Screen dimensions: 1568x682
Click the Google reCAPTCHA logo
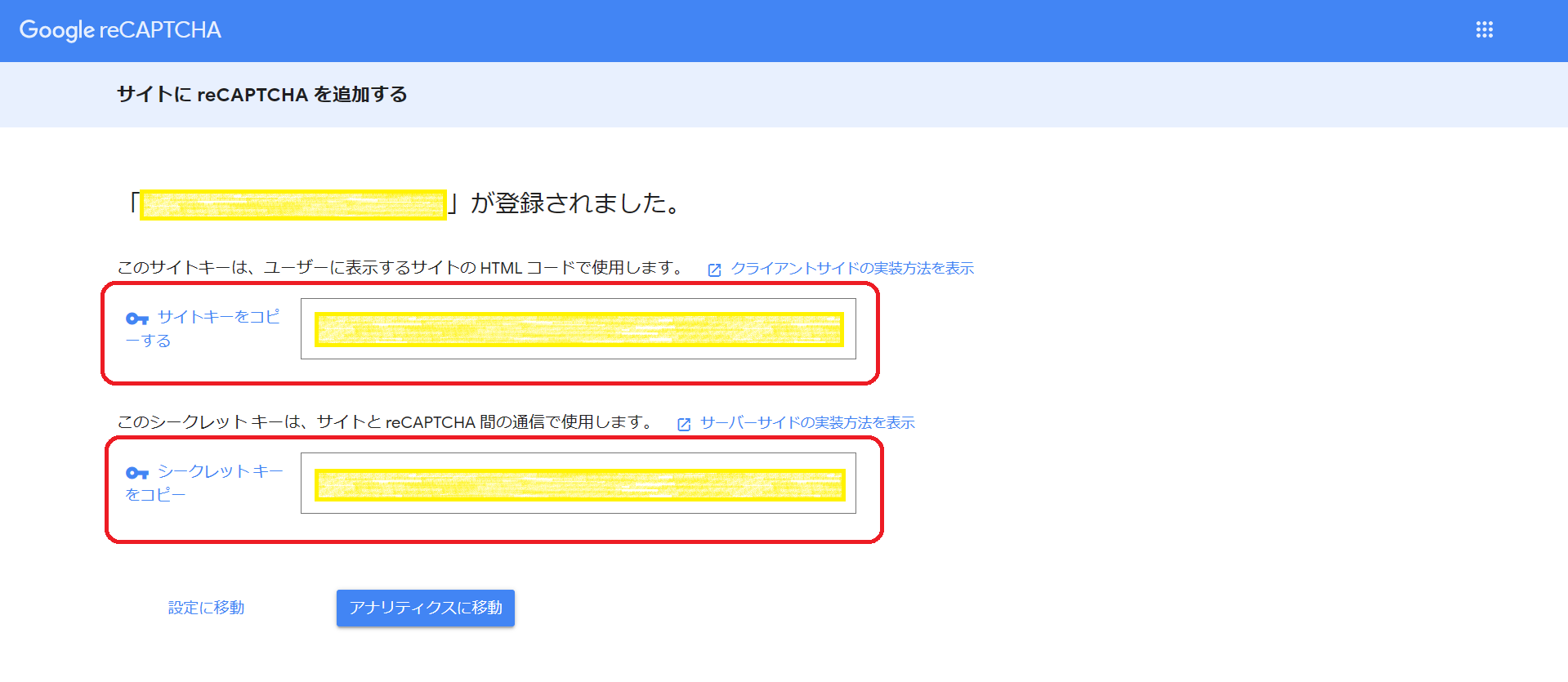[x=120, y=30]
